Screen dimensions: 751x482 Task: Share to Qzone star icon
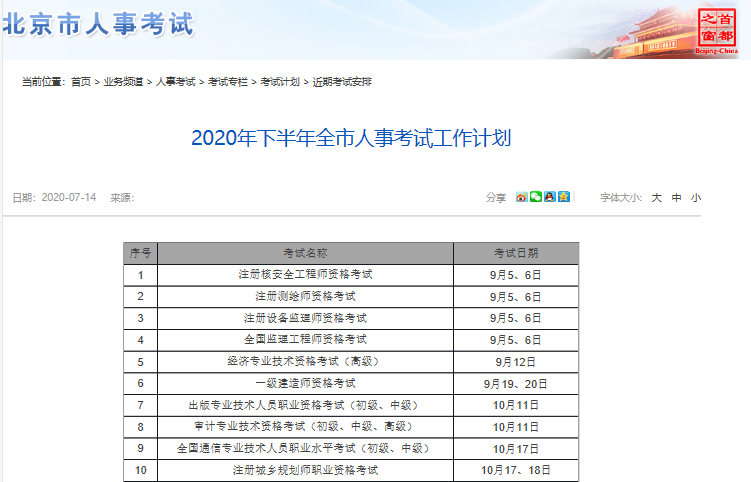pos(564,197)
